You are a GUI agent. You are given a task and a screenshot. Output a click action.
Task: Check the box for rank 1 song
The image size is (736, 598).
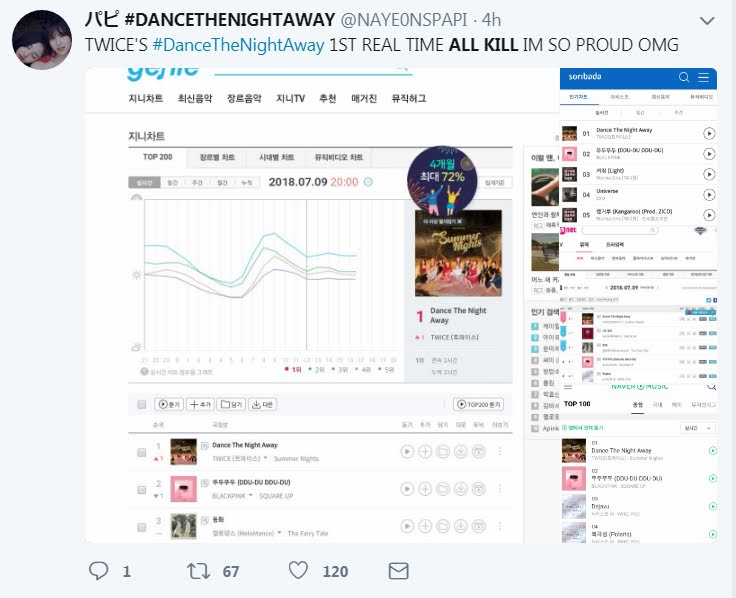coord(141,452)
